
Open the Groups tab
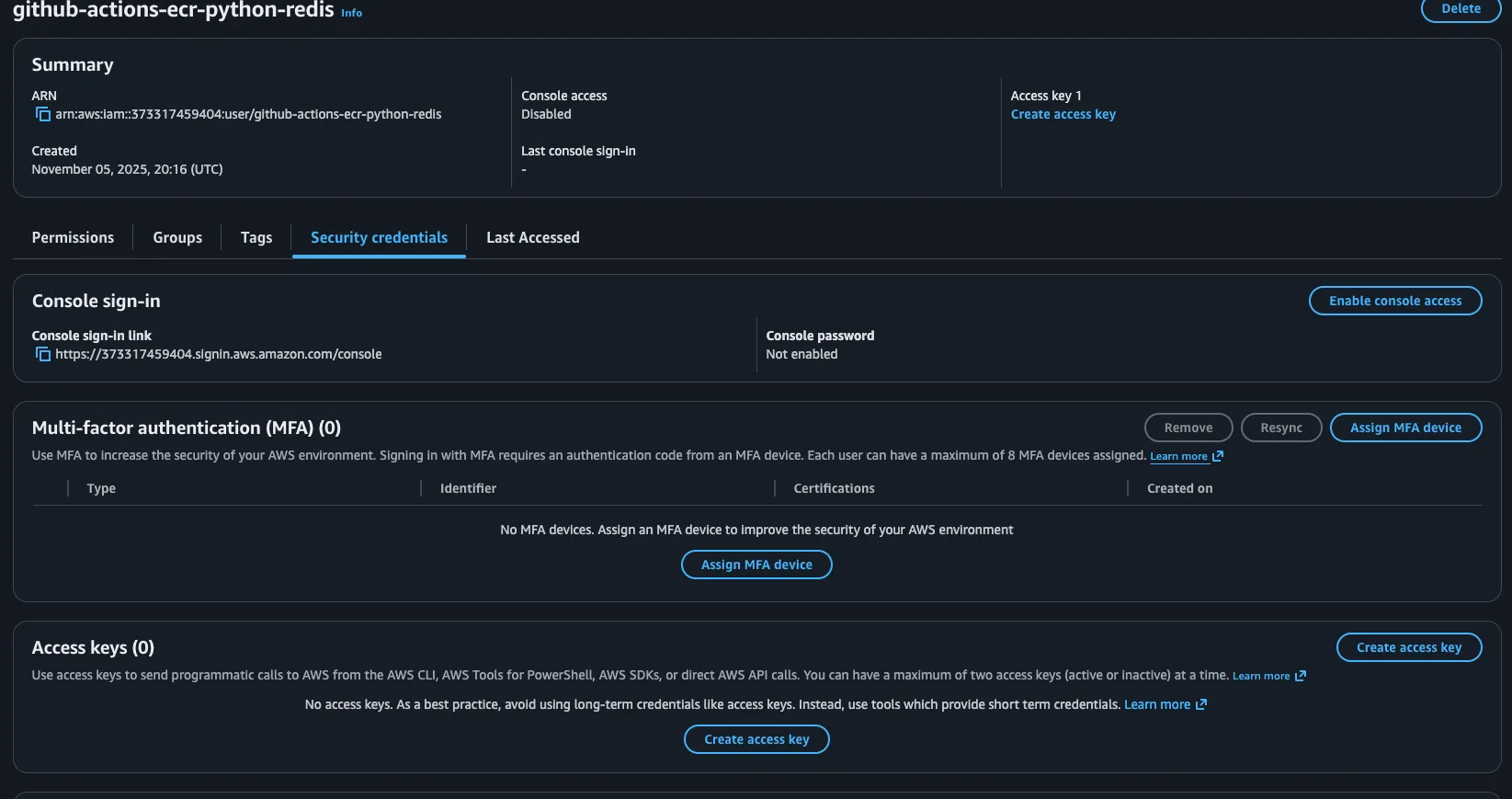177,237
